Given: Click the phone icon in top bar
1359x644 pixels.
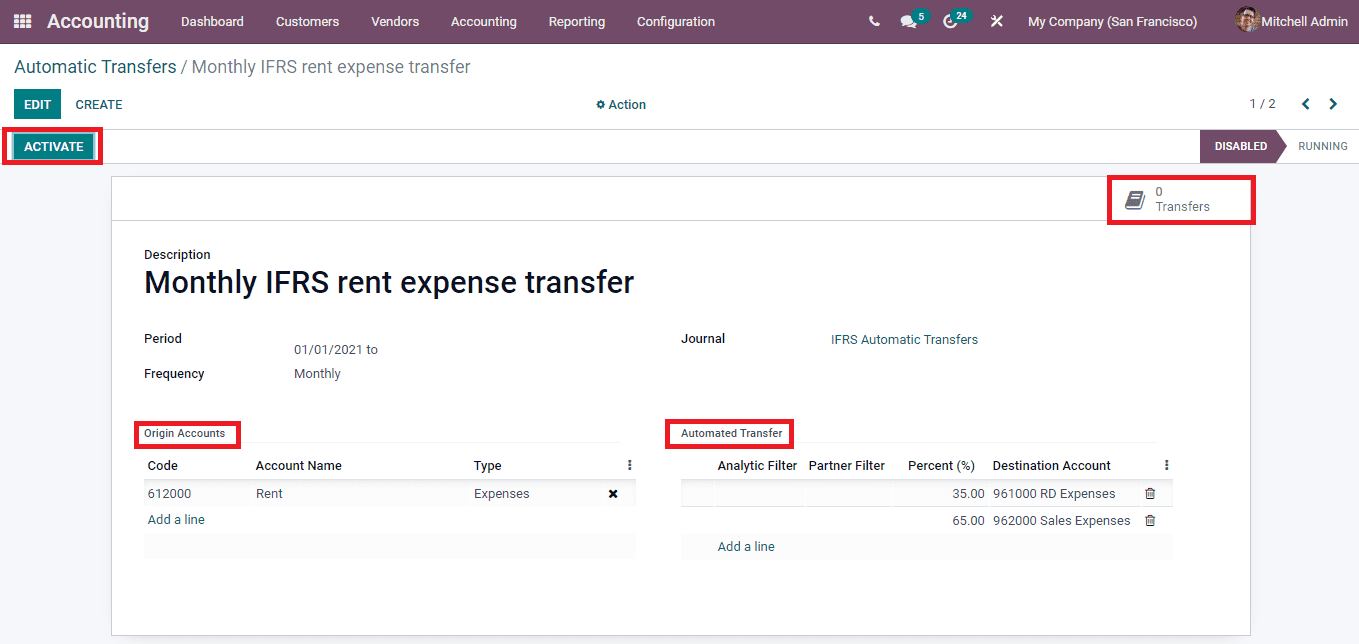Looking at the screenshot, I should point(873,20).
